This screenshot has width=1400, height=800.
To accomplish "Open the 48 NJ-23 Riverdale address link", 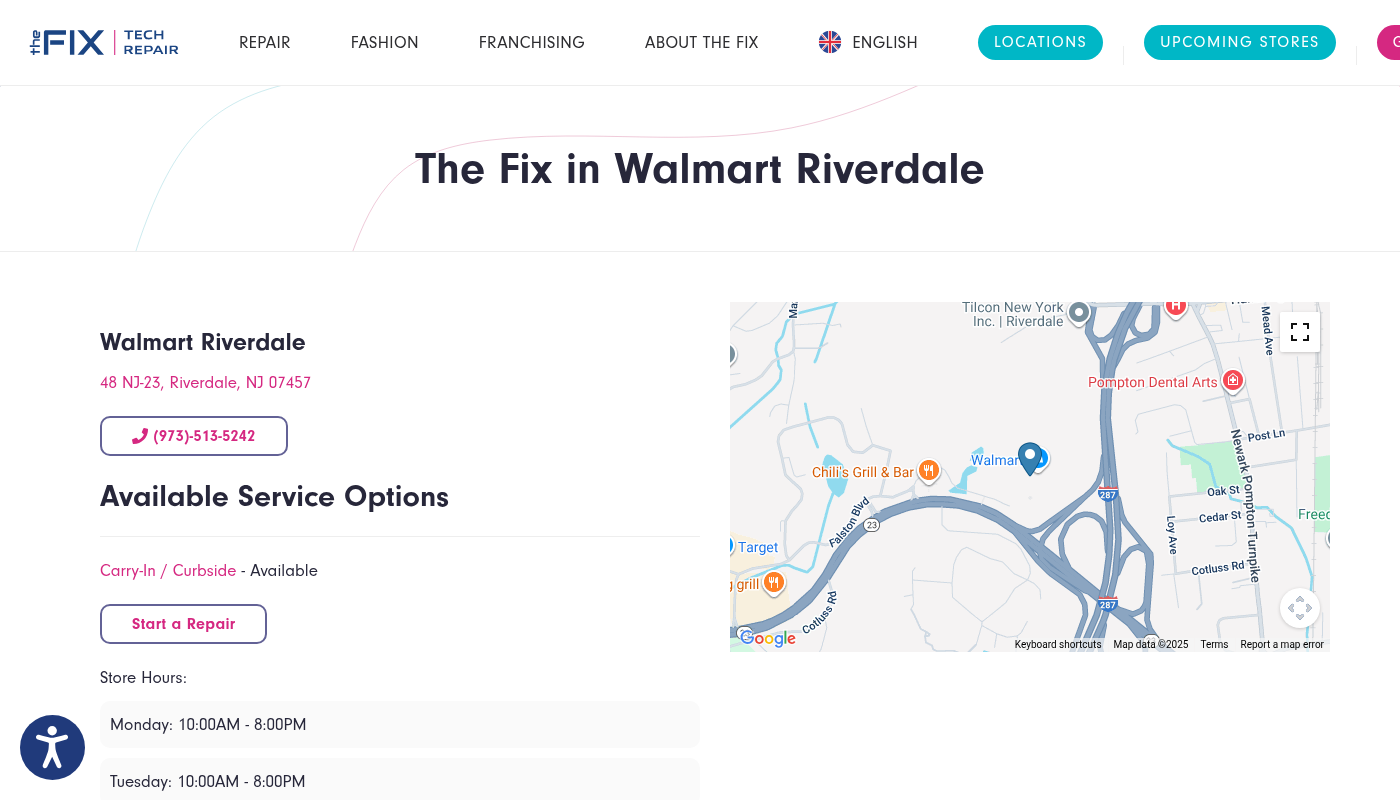I will 205,383.
